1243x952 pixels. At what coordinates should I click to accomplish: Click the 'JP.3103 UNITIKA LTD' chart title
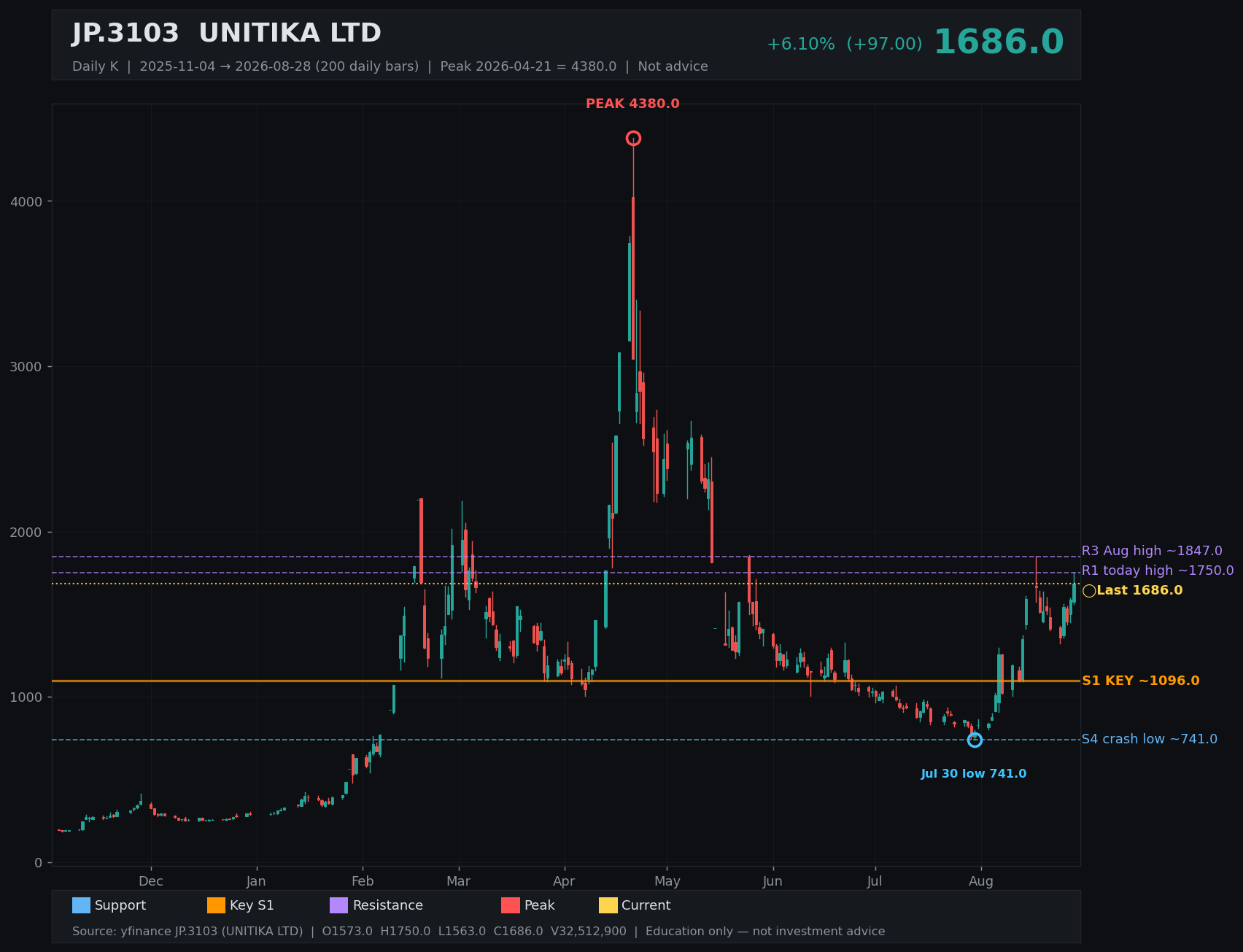(227, 34)
